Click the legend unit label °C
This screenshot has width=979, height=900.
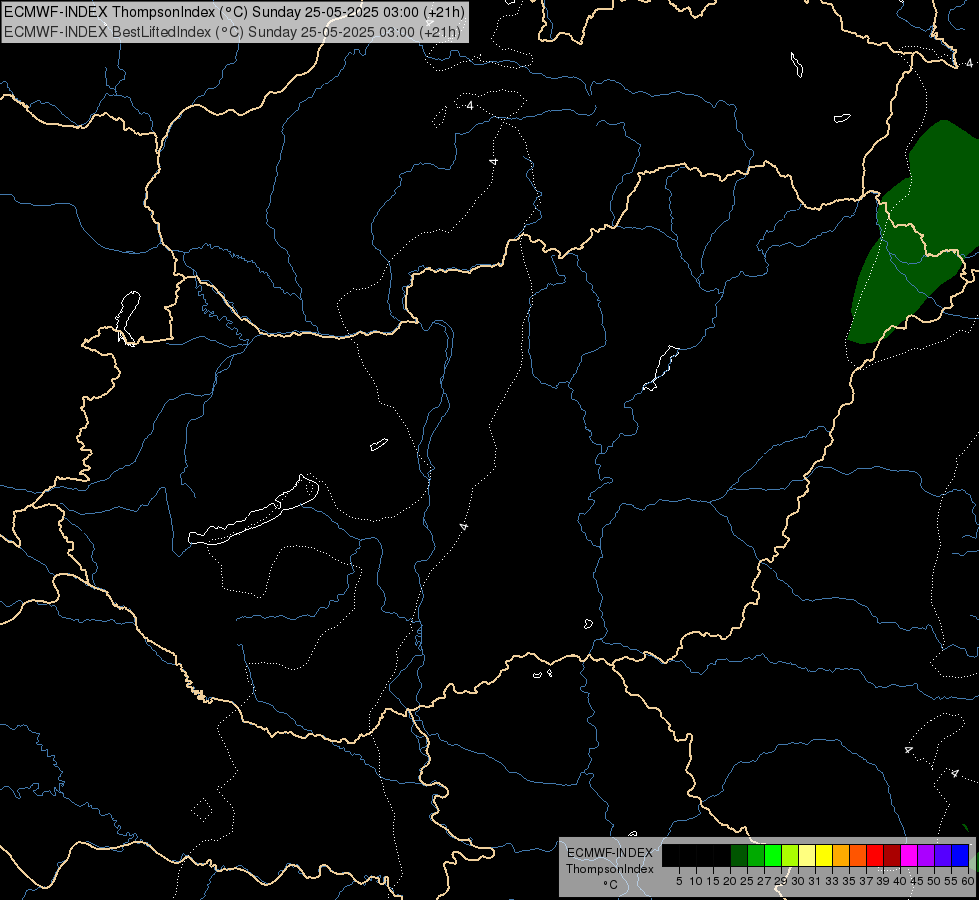[611, 885]
